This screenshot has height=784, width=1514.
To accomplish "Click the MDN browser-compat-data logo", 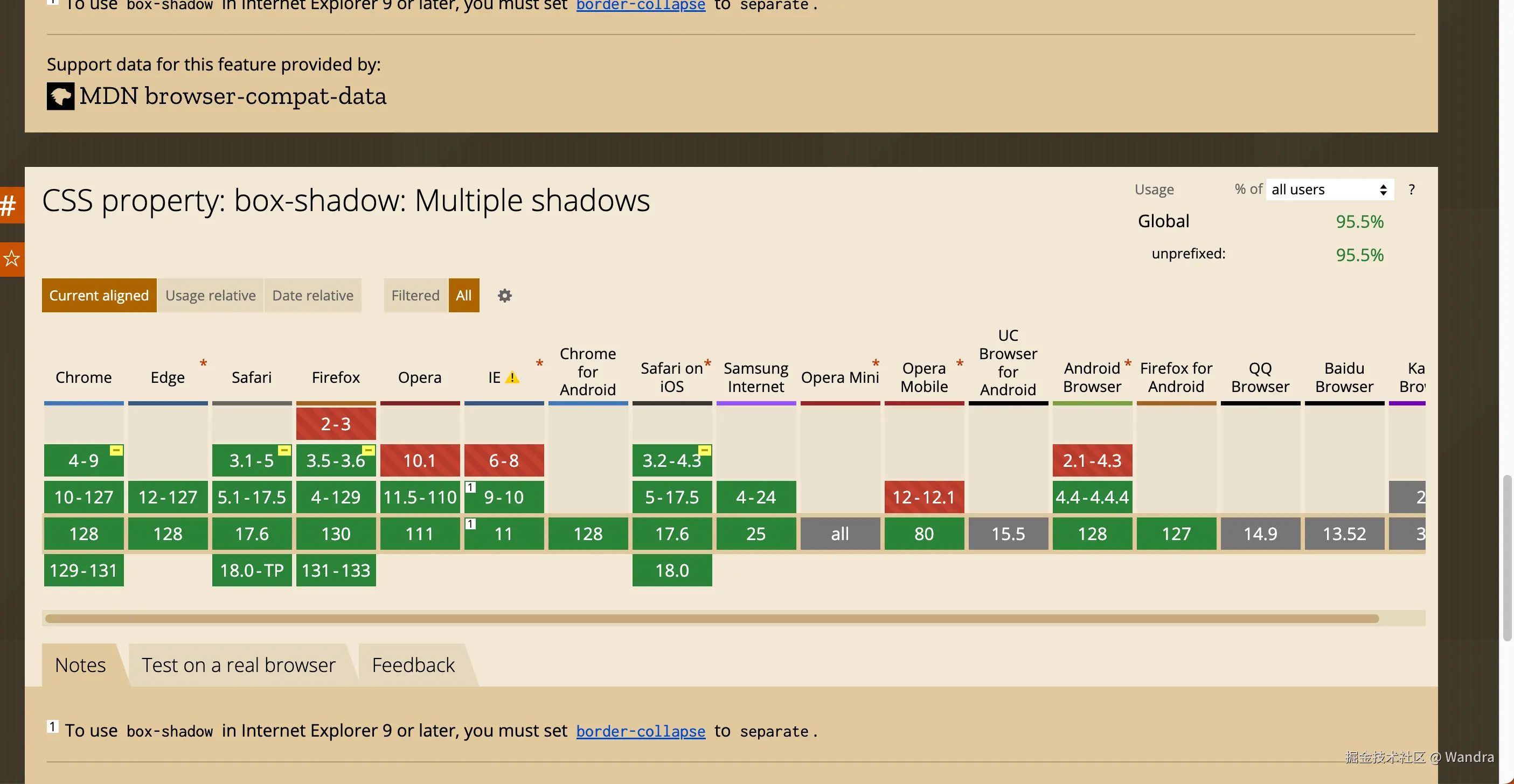I will click(x=60, y=96).
